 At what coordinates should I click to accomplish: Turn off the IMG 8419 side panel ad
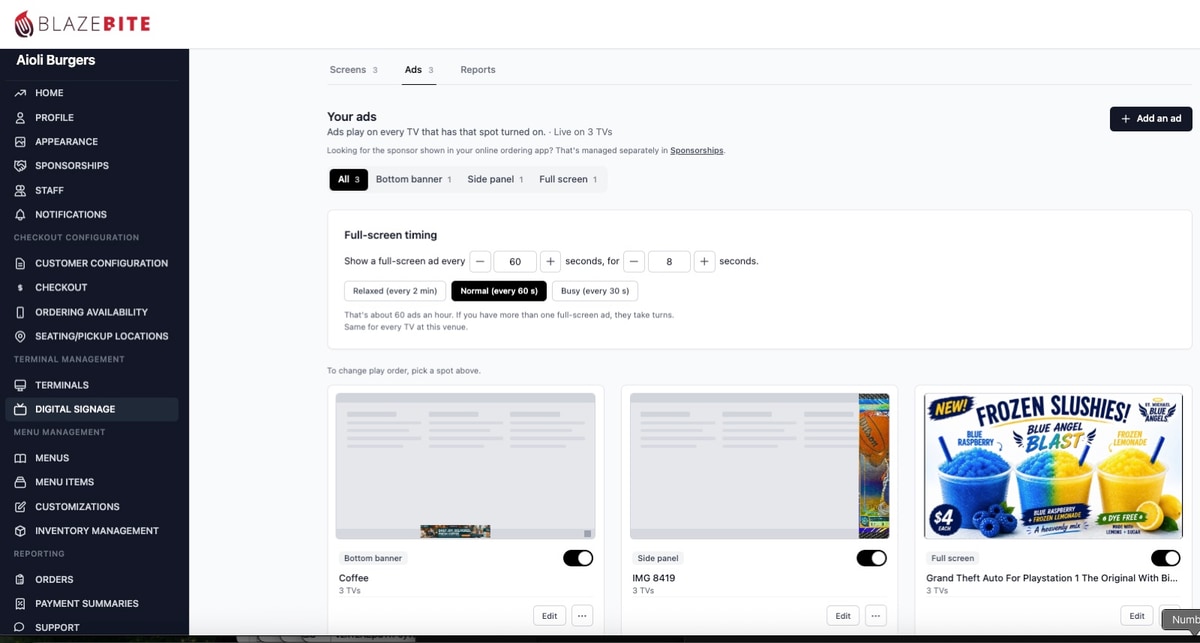click(871, 558)
